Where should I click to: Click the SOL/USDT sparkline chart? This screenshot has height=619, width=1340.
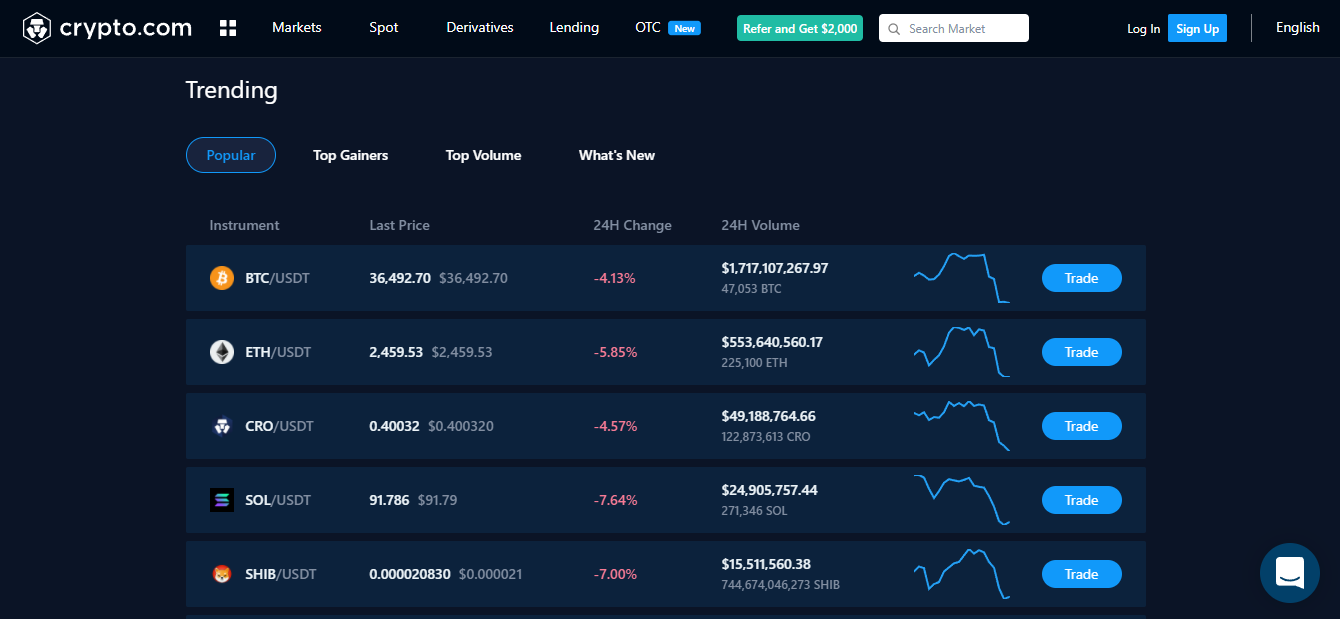[962, 500]
